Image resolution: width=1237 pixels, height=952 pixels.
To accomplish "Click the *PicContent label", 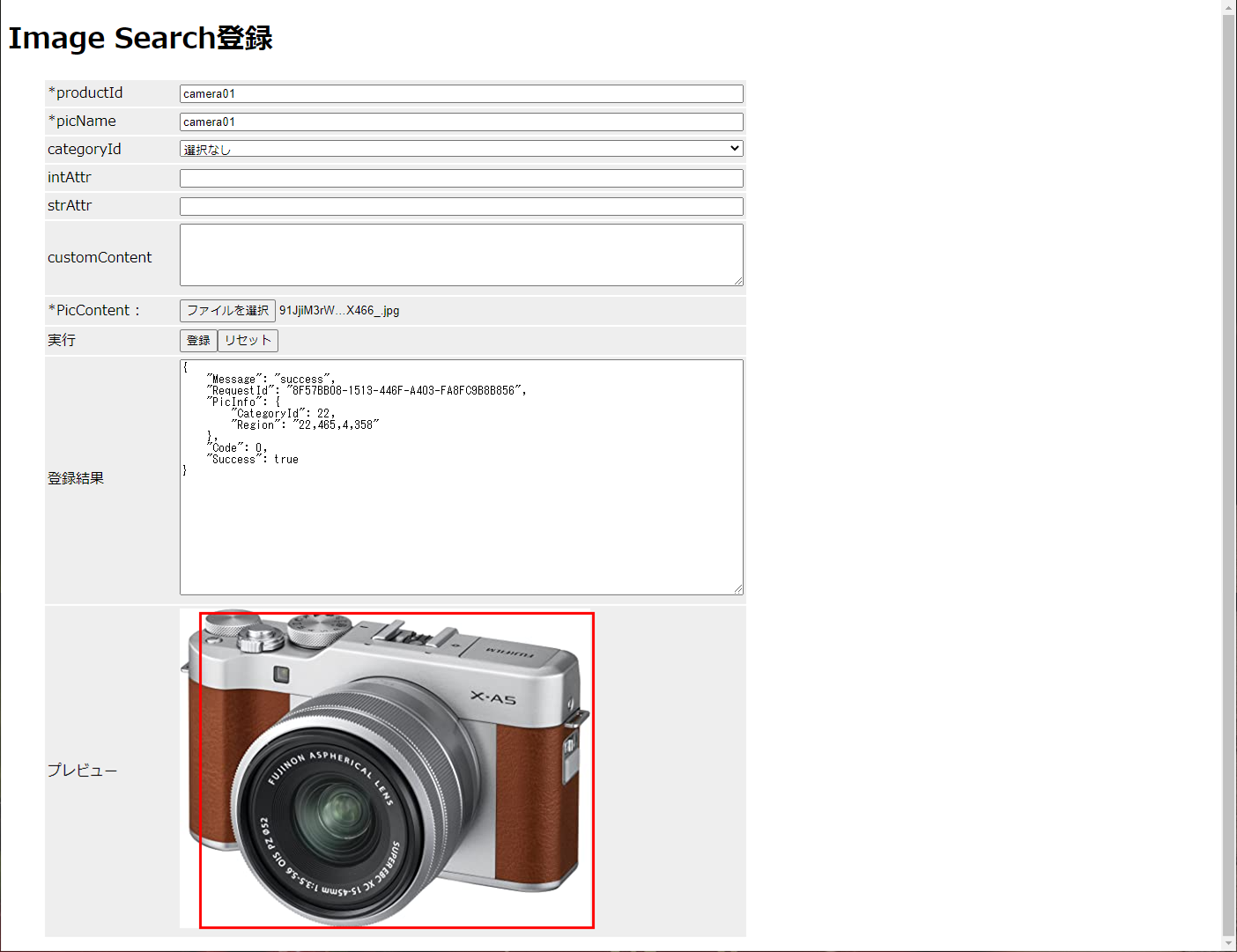I will (x=93, y=310).
